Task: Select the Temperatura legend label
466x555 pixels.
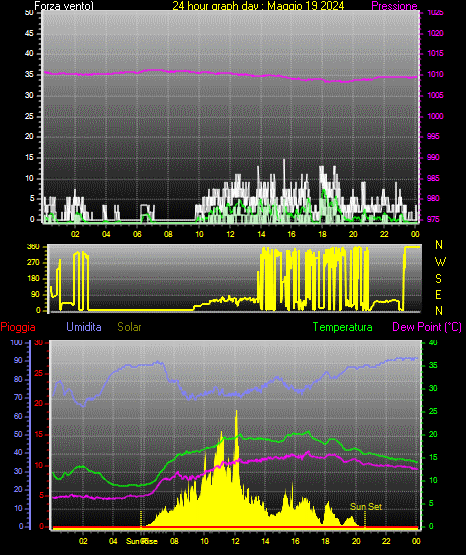Action: point(343,327)
